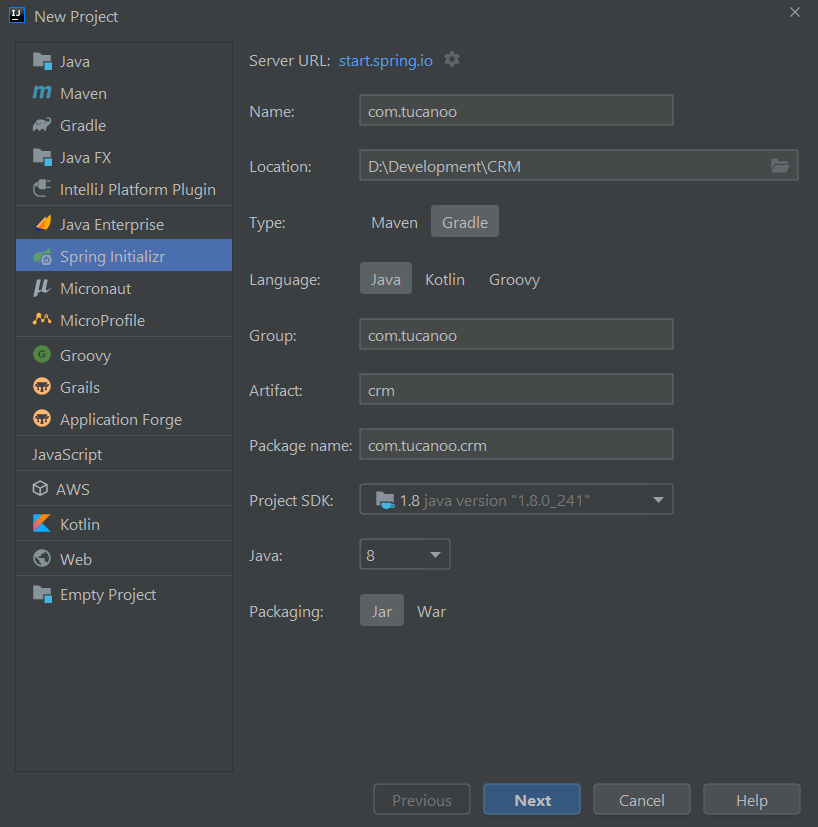
Task: Open the start.spring.io link
Action: 385,60
